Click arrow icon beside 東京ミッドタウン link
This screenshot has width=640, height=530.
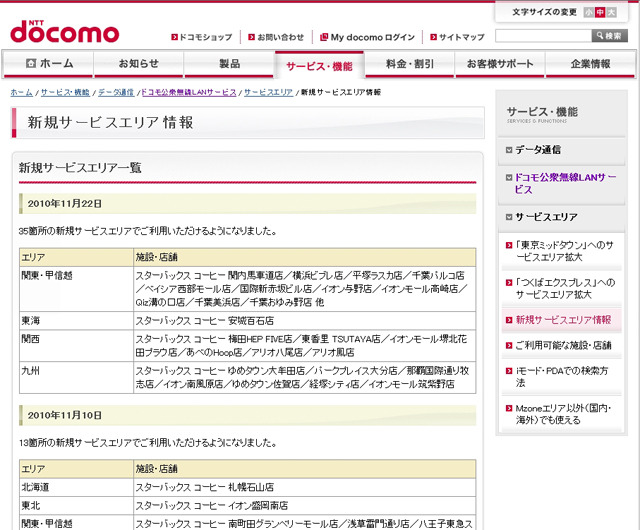point(509,245)
